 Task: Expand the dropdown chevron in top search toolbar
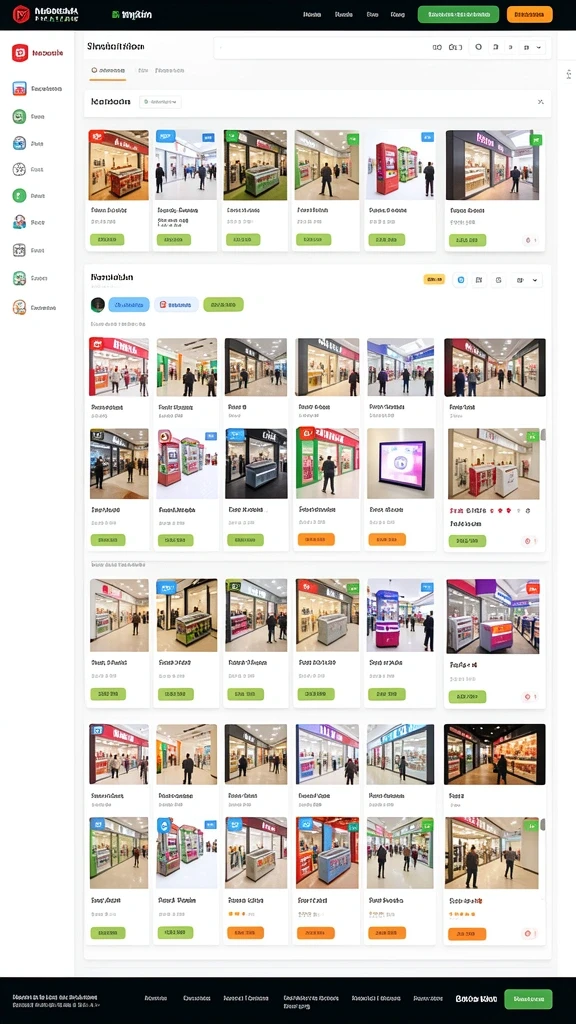coord(539,47)
